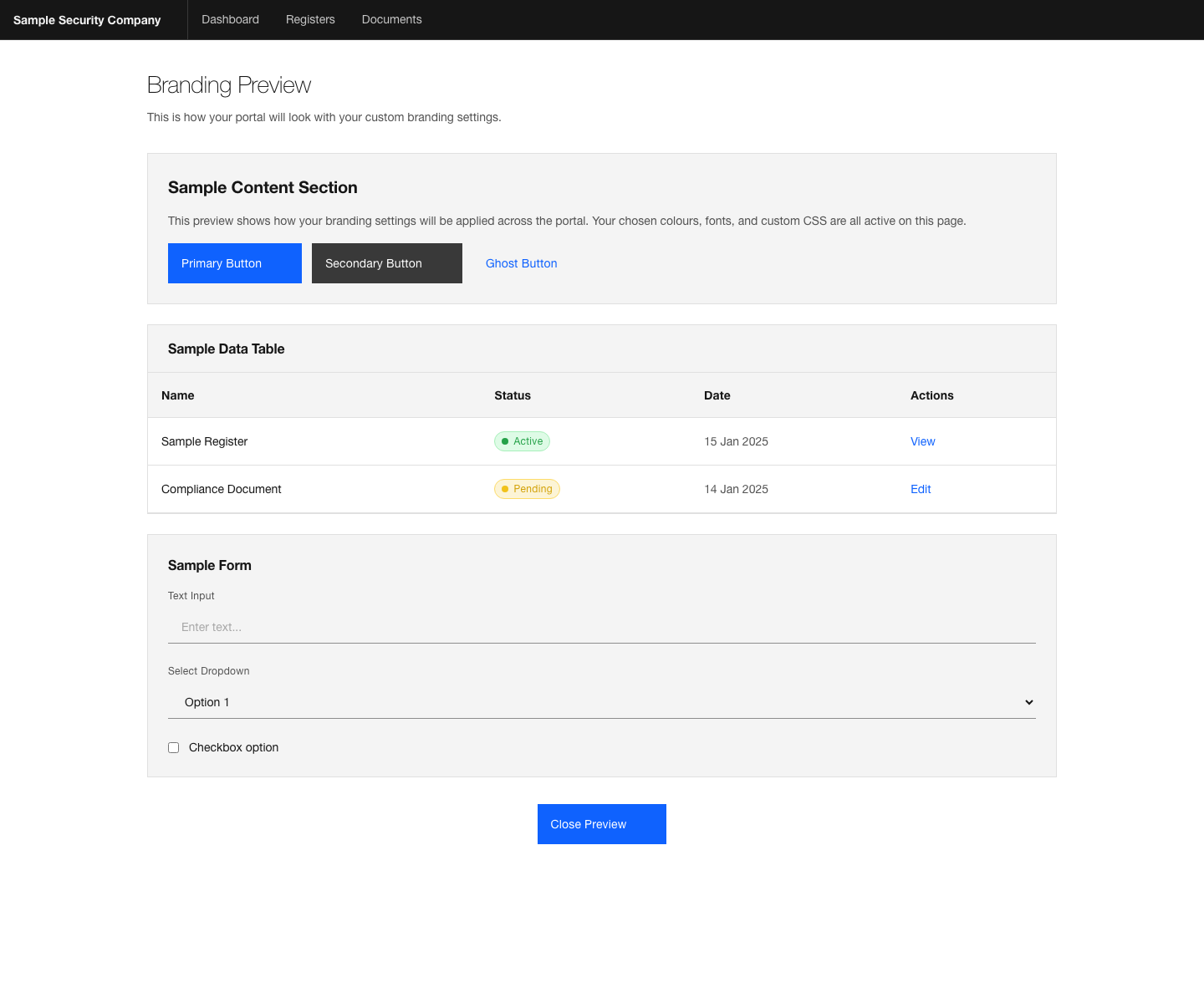Screen dimensions: 1204x1003
Task: Enable the Checkbox option in Sample Form
Action: pyautogui.click(x=173, y=747)
